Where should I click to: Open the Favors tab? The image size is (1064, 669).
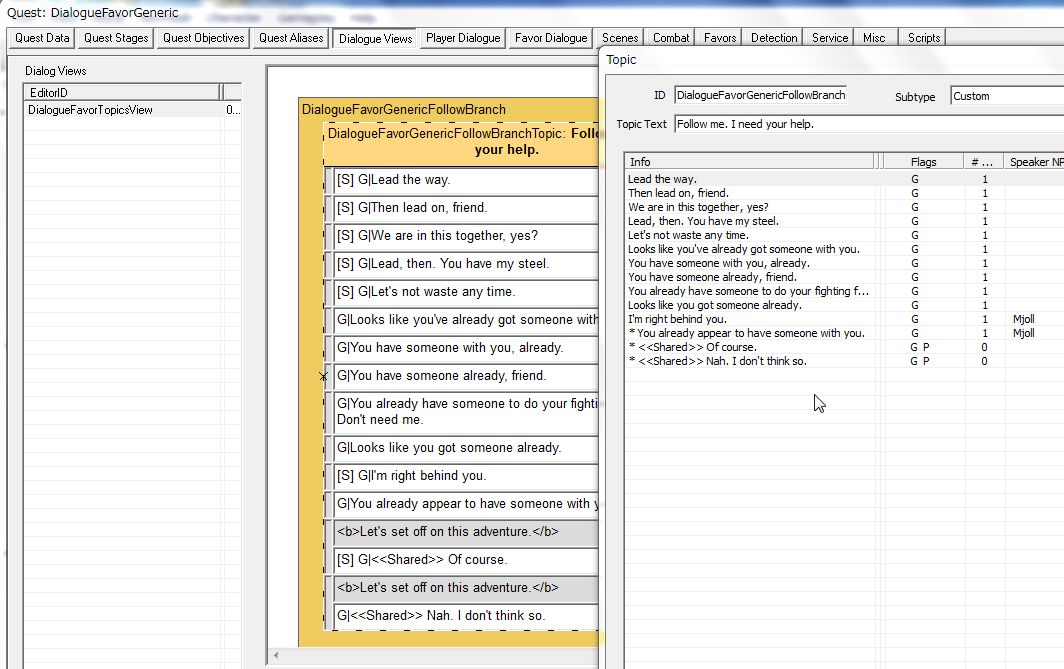(x=720, y=38)
